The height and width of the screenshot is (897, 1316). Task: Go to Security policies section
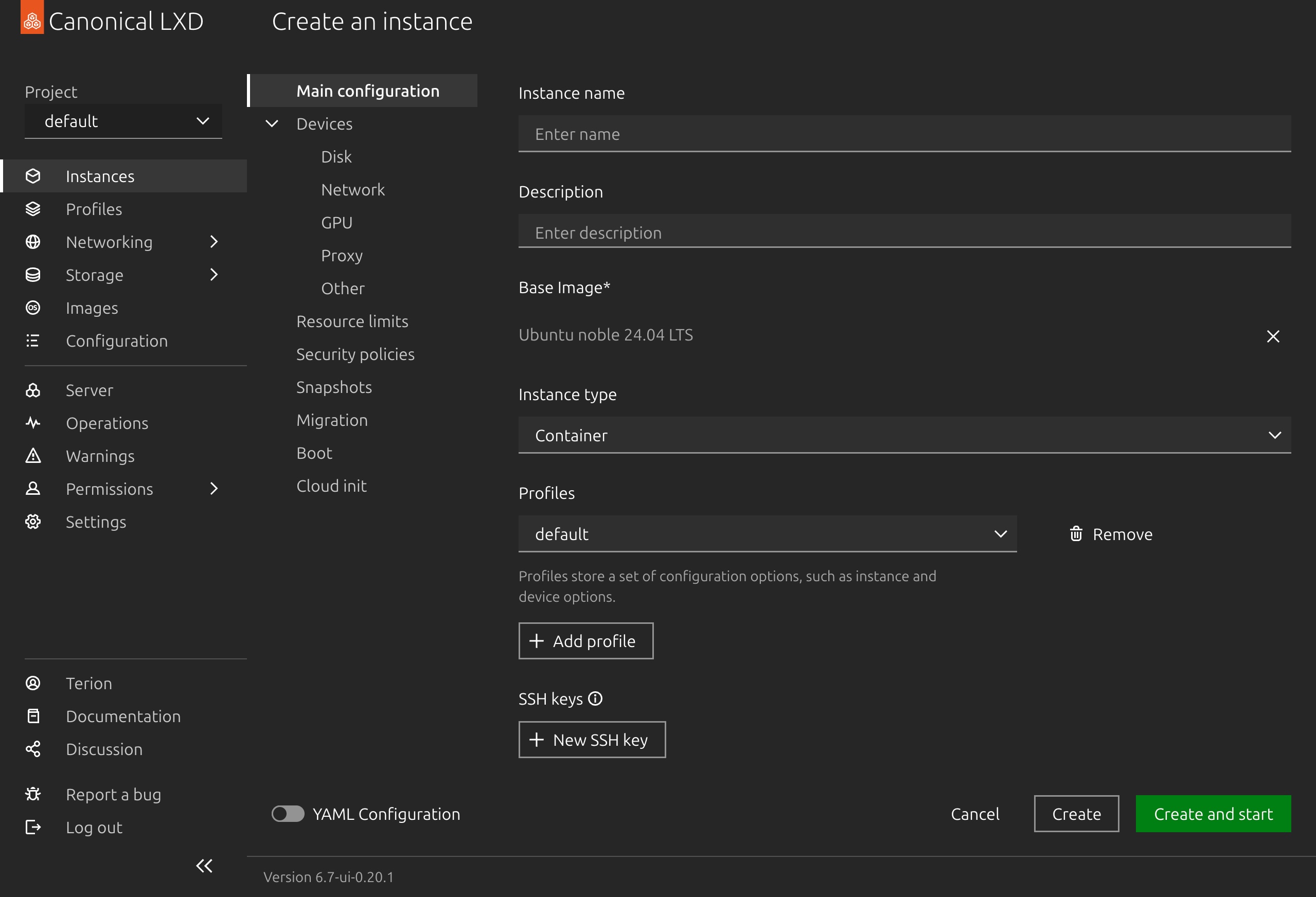coord(355,354)
